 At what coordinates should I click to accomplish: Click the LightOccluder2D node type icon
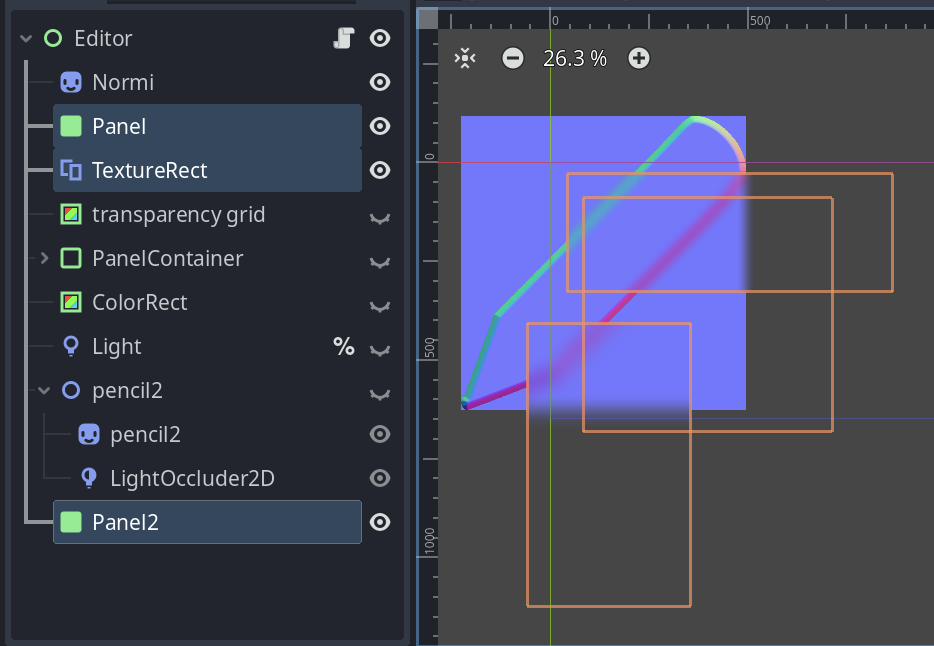88,478
